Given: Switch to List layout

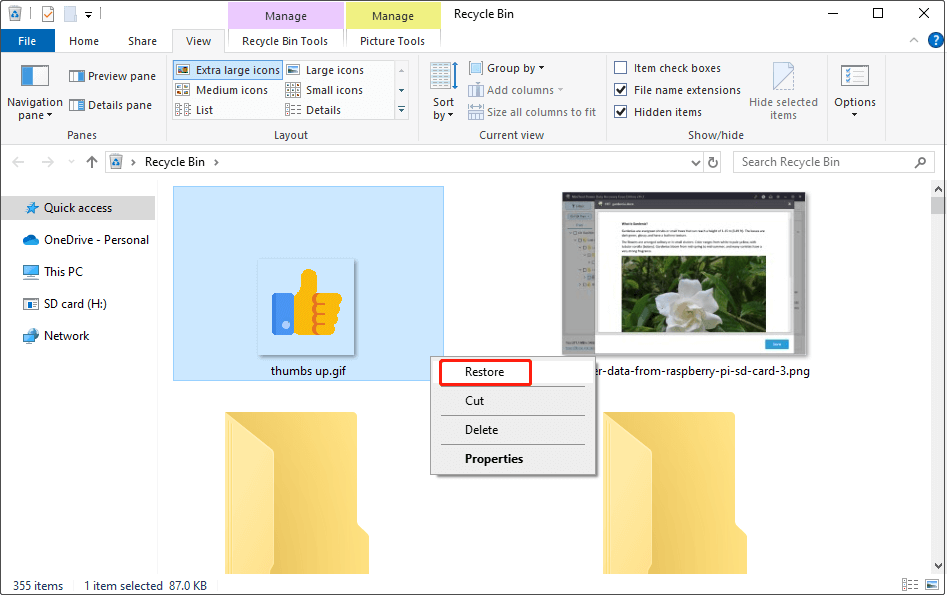Looking at the screenshot, I should point(194,110).
